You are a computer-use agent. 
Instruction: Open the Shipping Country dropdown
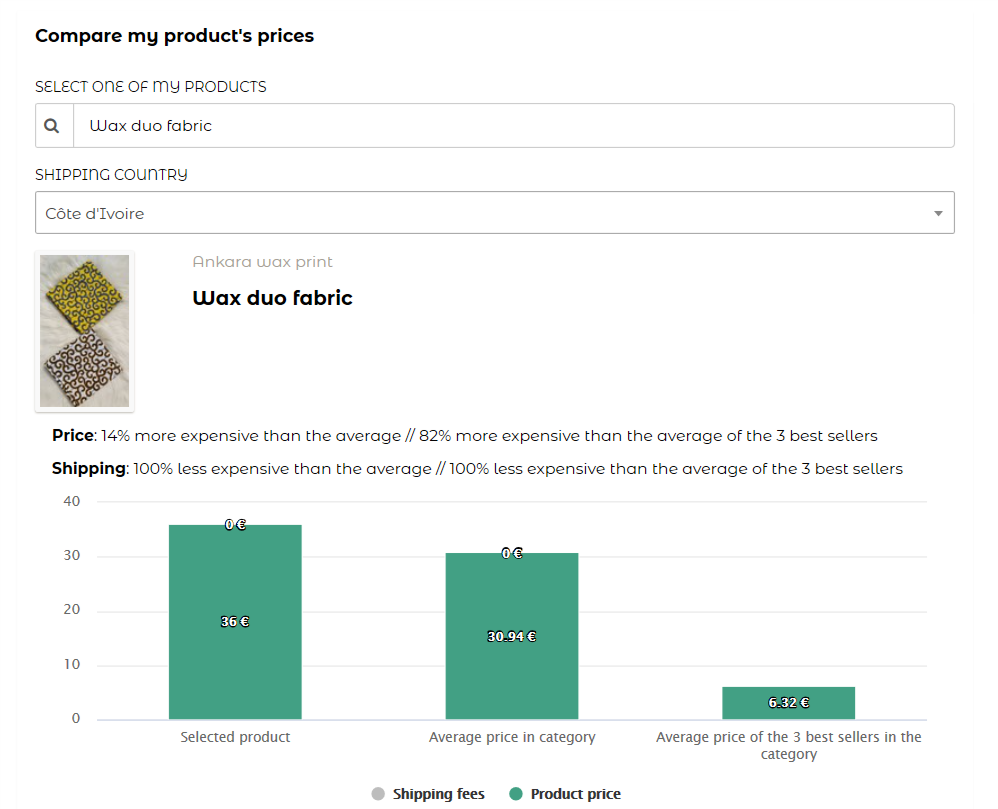click(x=494, y=213)
